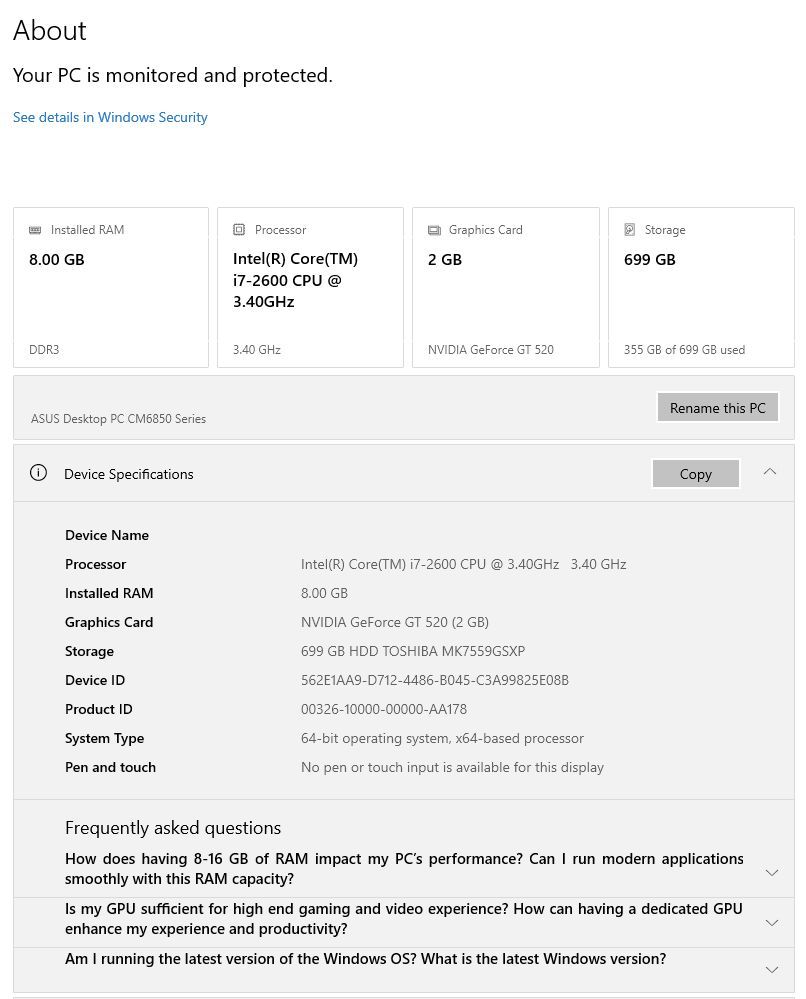Viewport: 806px width, 999px height.
Task: Expand the RAM performance FAQ question
Action: click(x=772, y=872)
